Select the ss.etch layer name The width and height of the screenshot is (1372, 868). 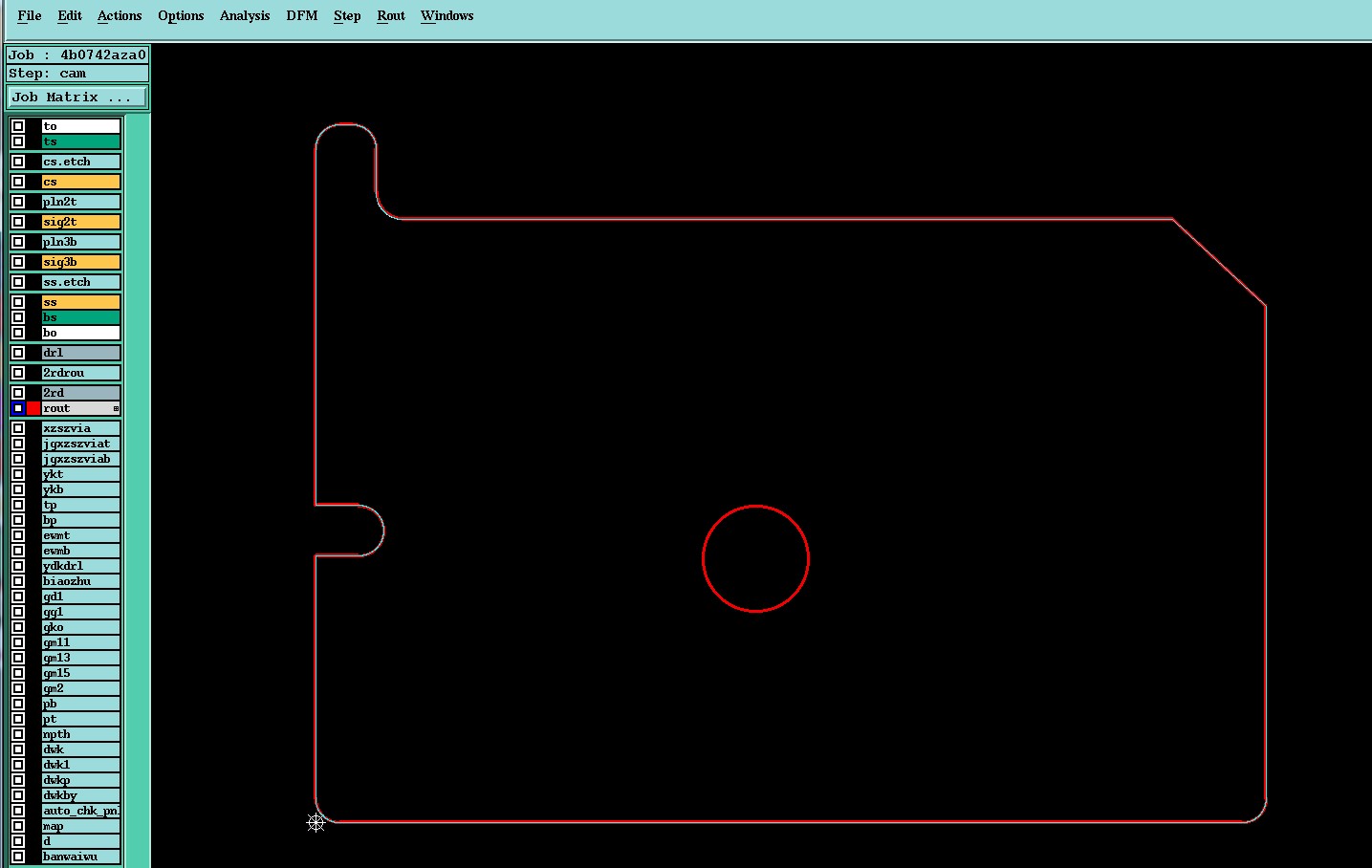click(x=81, y=282)
